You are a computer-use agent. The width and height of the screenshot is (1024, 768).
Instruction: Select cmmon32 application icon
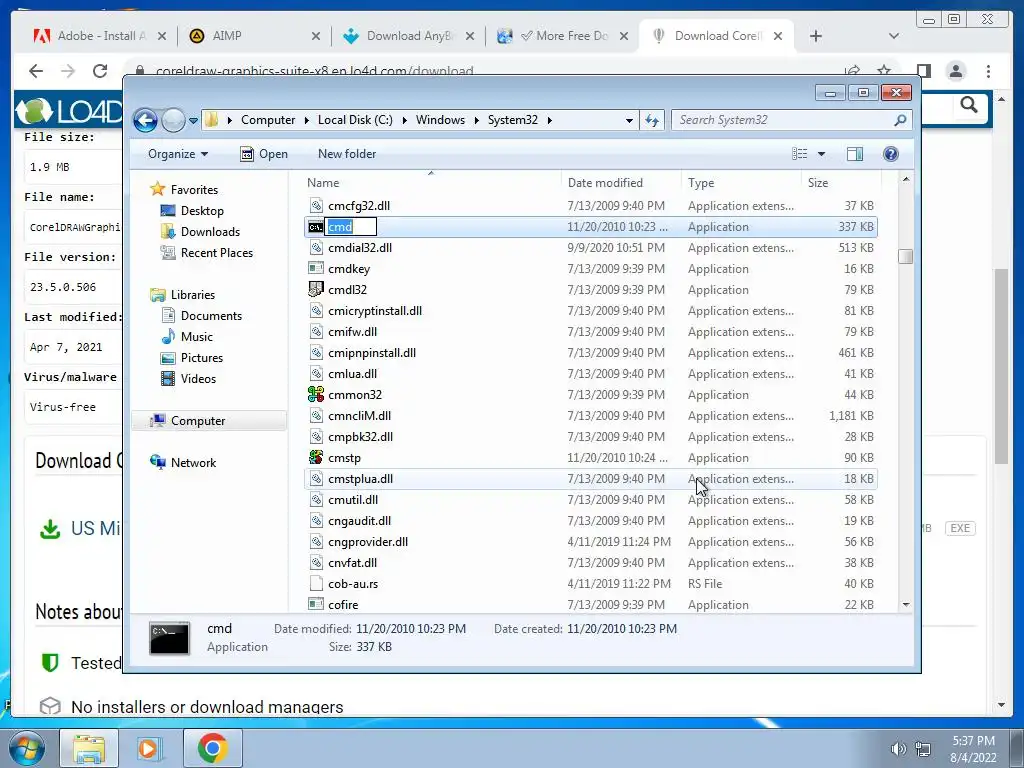[x=316, y=395]
